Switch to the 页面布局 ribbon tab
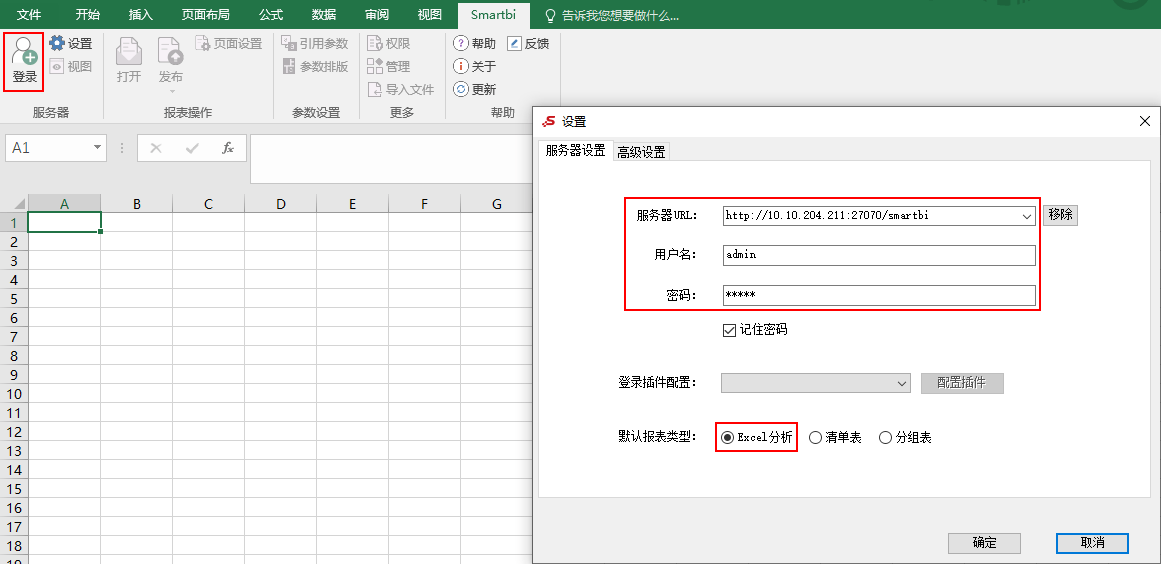Viewport: 1161px width, 564px height. tap(205, 15)
